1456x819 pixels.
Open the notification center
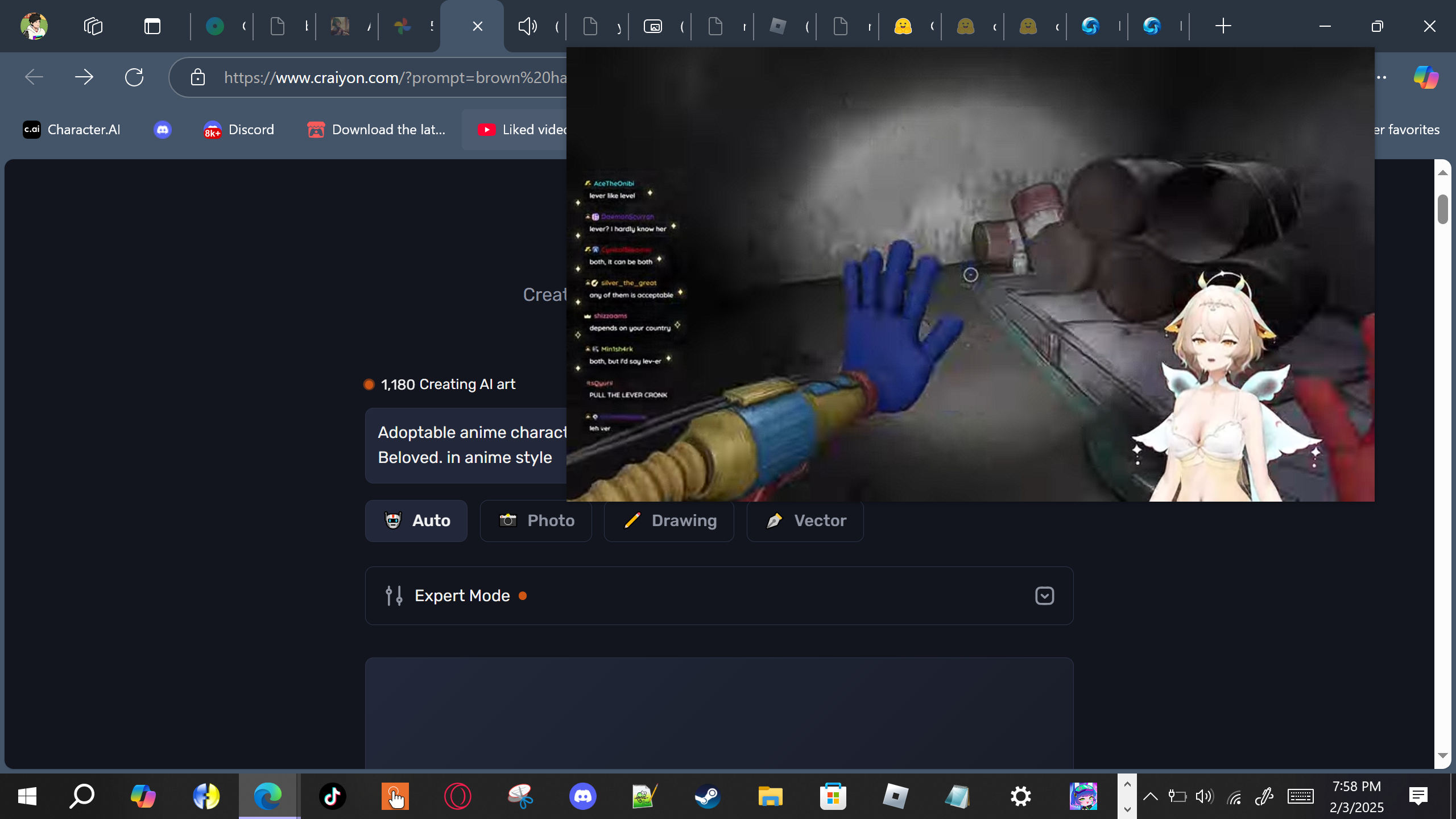coord(1418,796)
